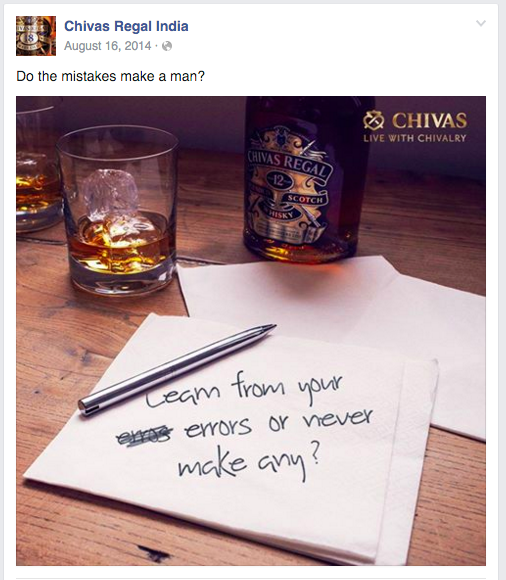Click the silver pen on the napkin
The width and height of the screenshot is (506, 580).
pyautogui.click(x=177, y=369)
